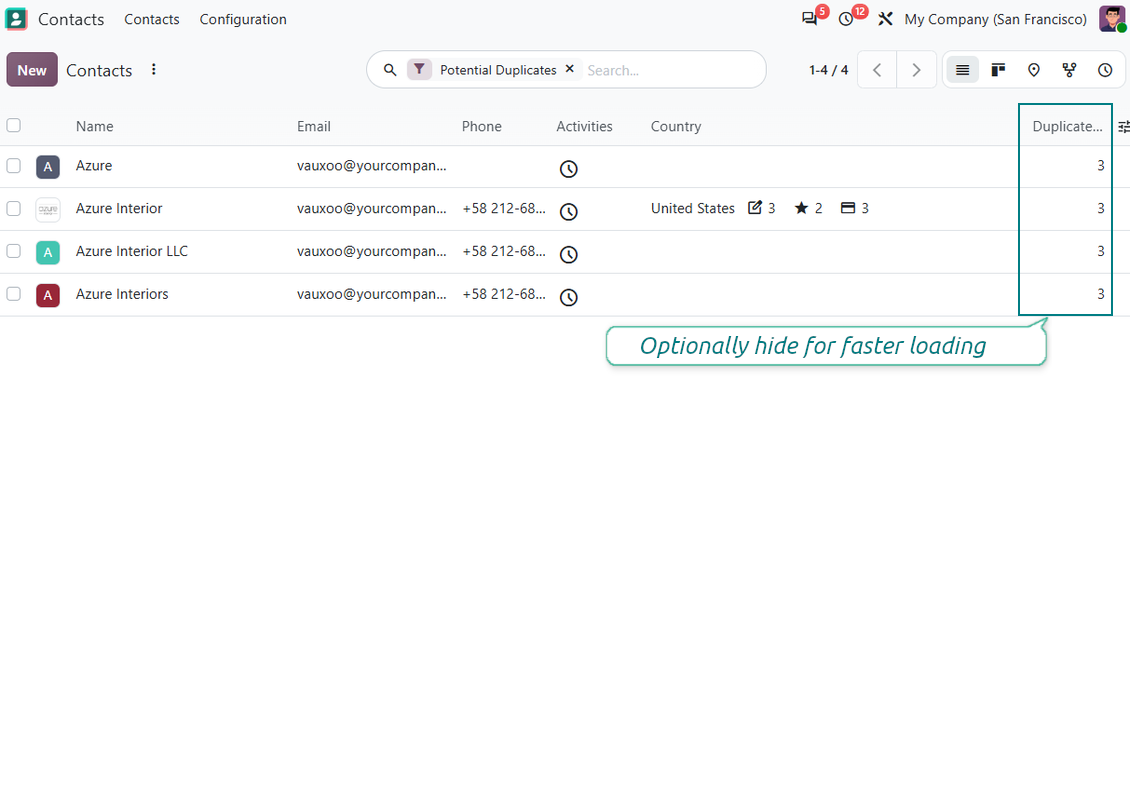Open optional columns settings icon
1130x796 pixels.
[1123, 127]
